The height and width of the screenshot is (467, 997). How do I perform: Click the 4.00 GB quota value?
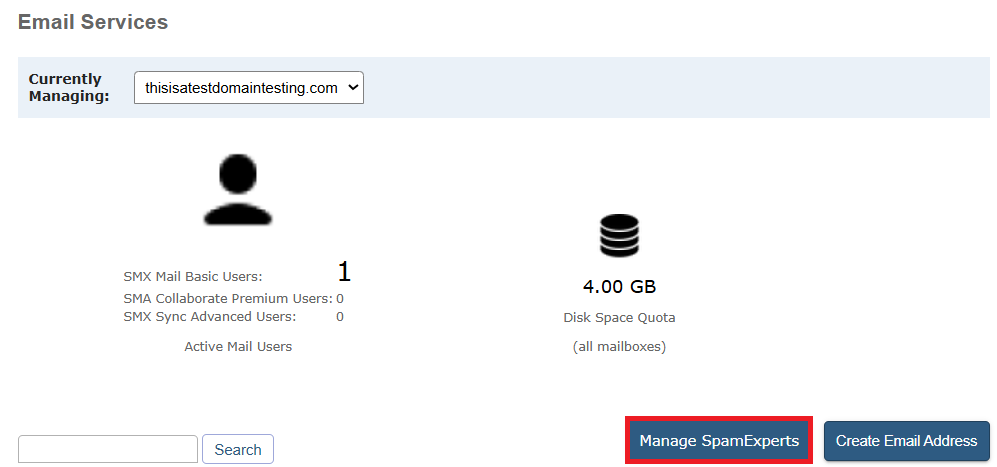click(x=619, y=287)
